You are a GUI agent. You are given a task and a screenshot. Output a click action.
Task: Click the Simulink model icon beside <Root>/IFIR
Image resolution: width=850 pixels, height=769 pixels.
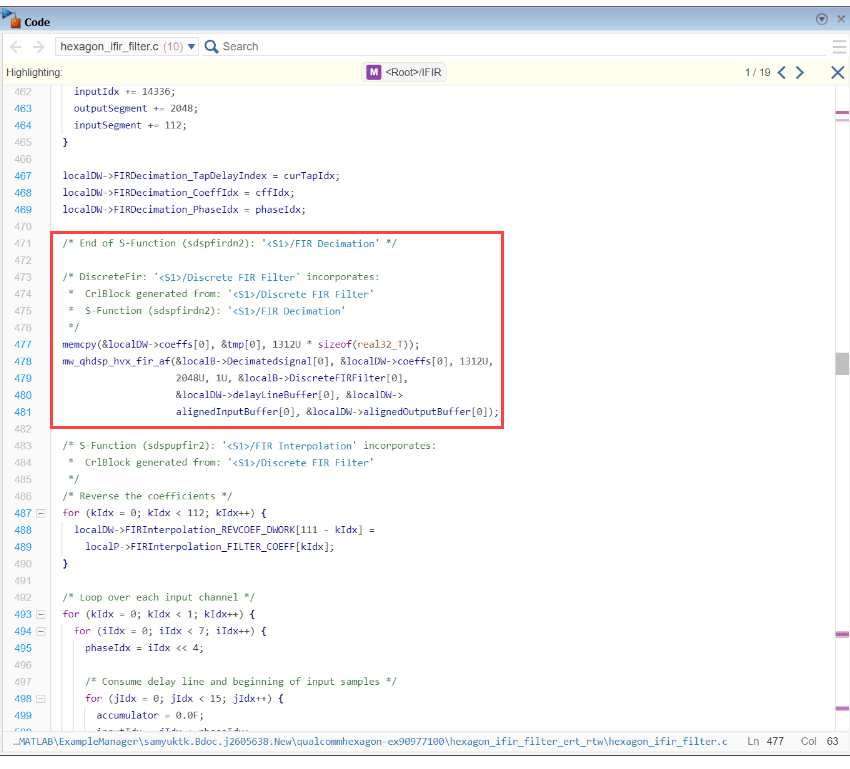374,73
